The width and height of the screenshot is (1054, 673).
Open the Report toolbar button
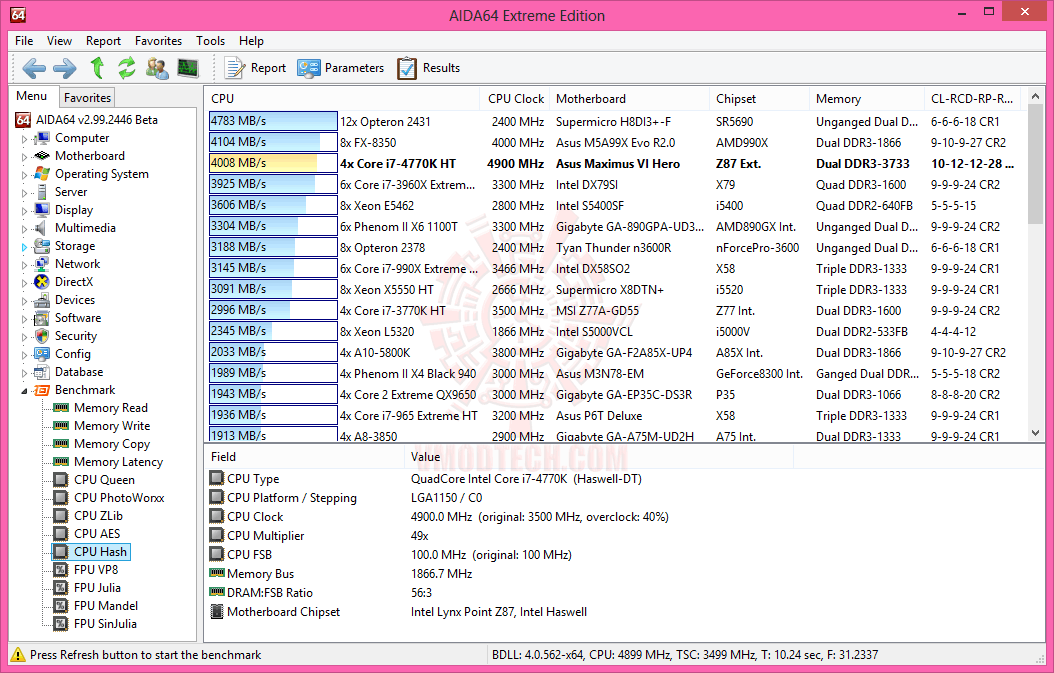(x=255, y=68)
